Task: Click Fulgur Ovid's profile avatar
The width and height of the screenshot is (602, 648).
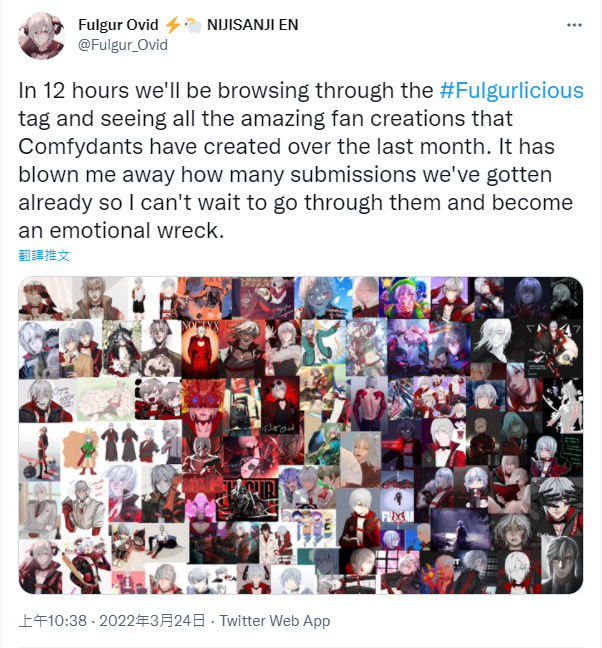Action: [42, 36]
